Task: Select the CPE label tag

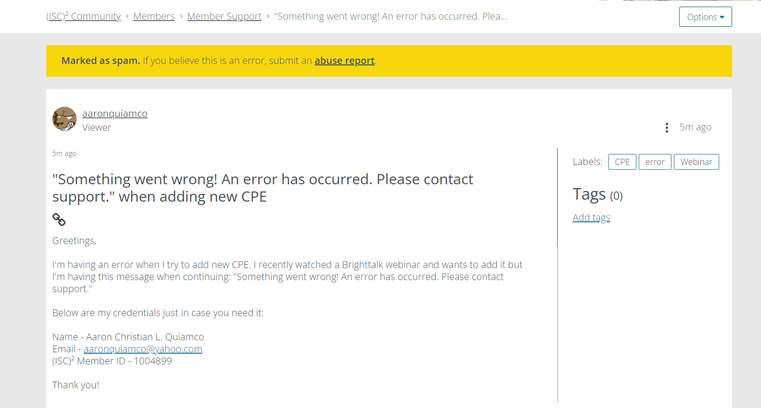Action: 622,162
